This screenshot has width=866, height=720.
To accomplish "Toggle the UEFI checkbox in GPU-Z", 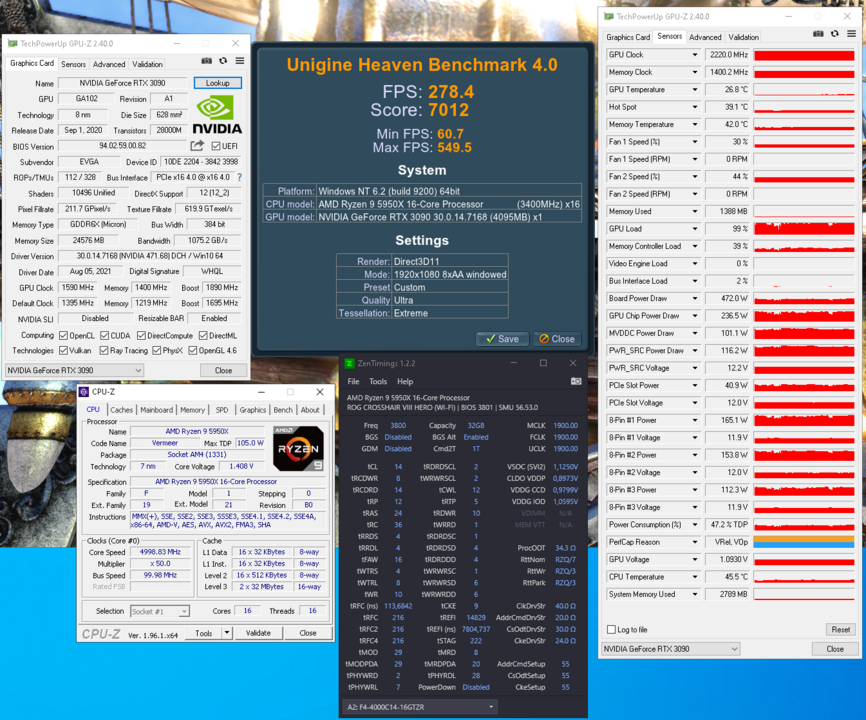I will [216, 146].
